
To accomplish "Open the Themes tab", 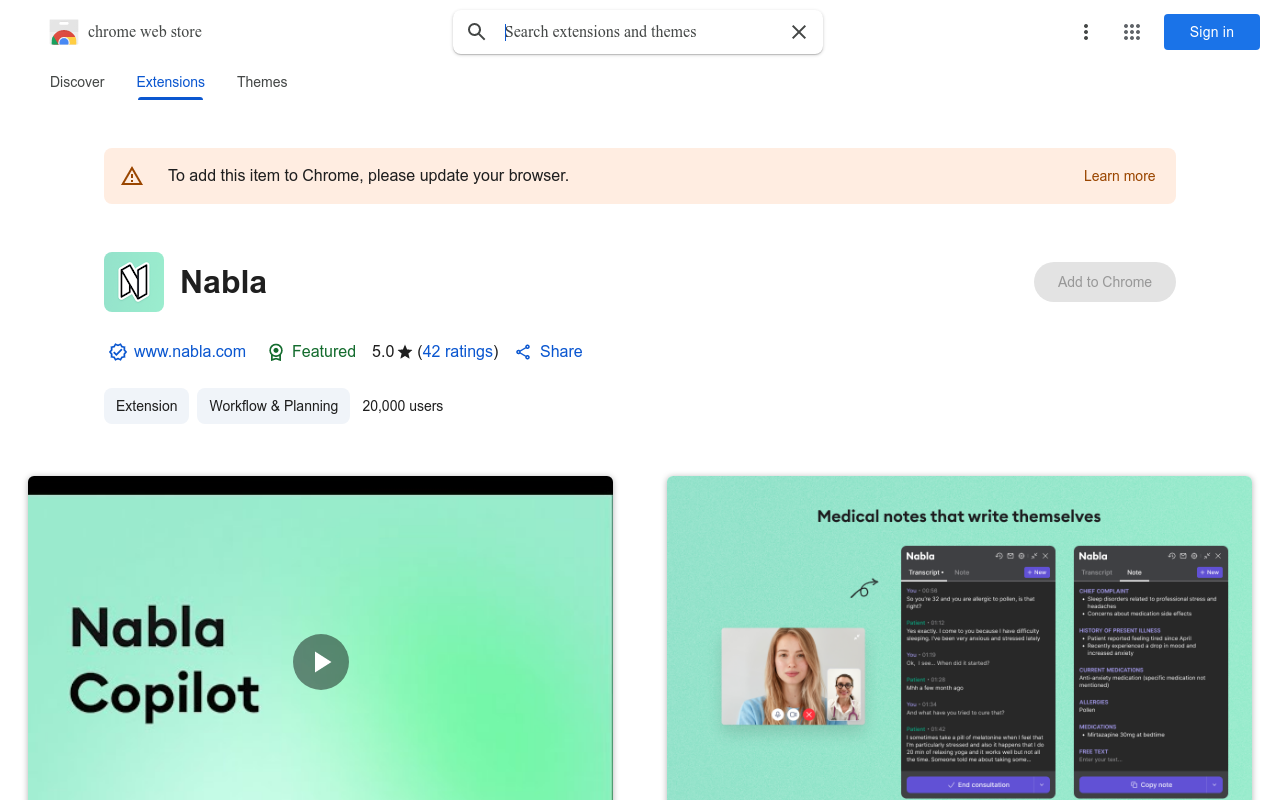I will pyautogui.click(x=262, y=82).
